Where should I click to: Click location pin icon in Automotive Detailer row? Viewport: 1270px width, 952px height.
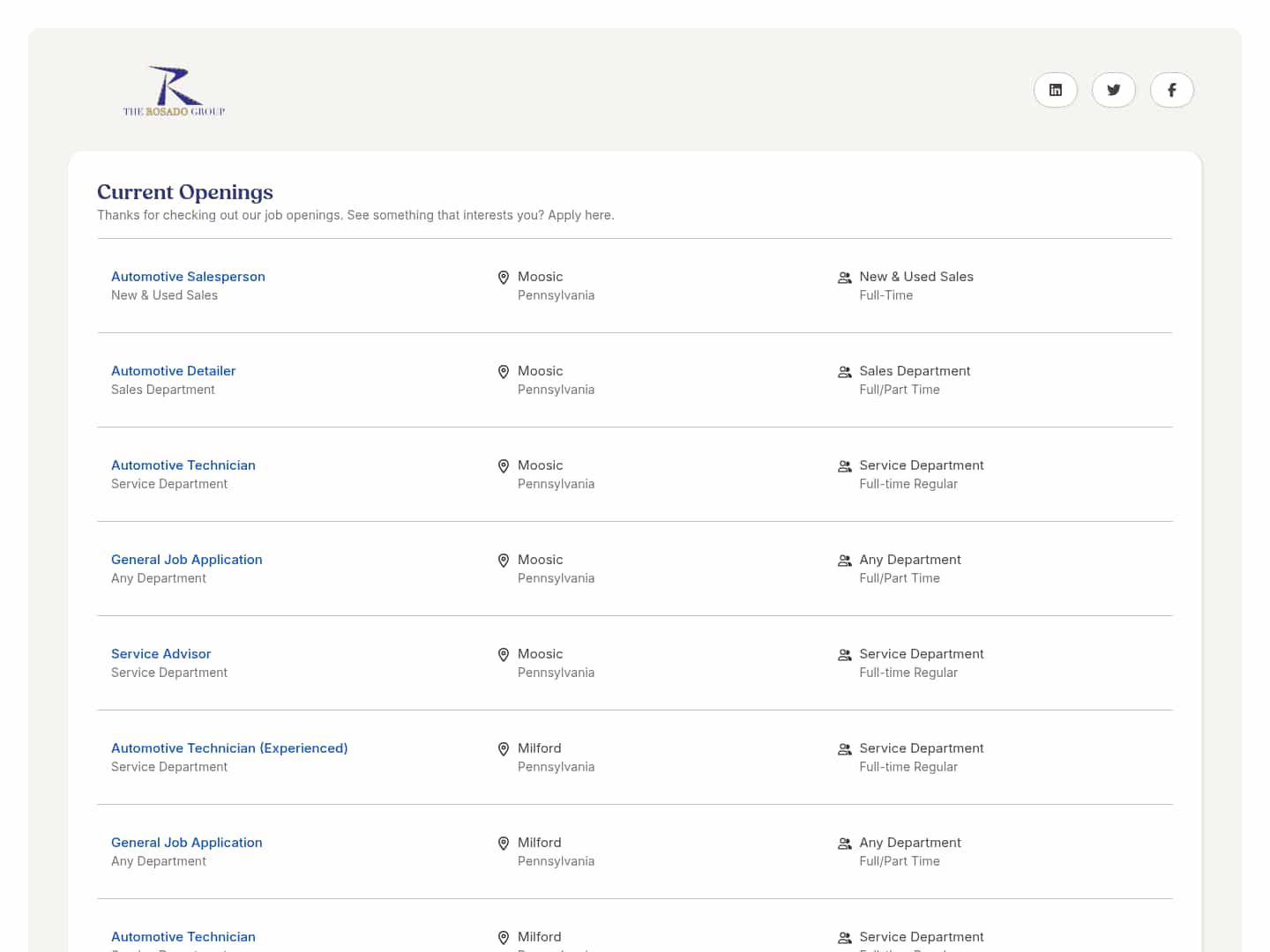[x=504, y=372]
